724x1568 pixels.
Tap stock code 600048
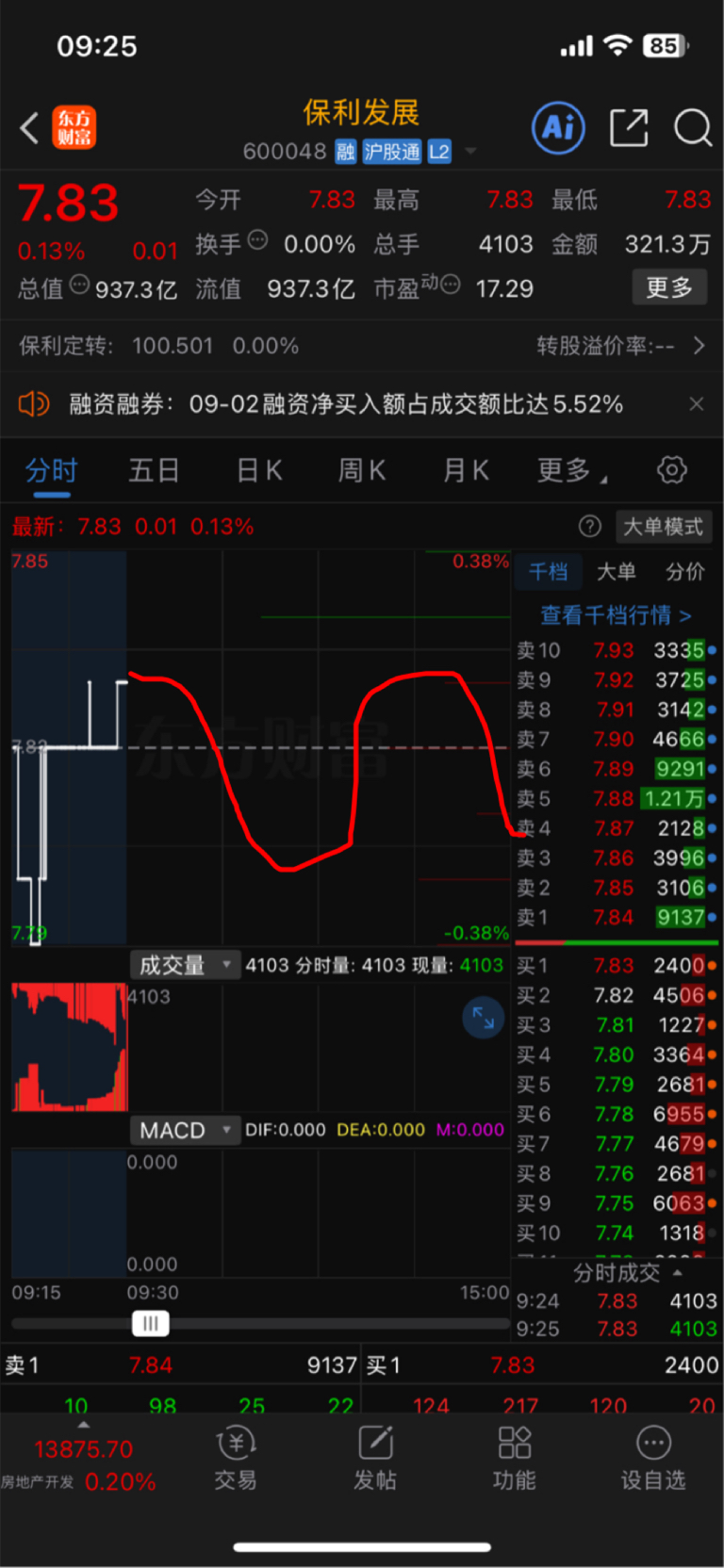pyautogui.click(x=285, y=152)
